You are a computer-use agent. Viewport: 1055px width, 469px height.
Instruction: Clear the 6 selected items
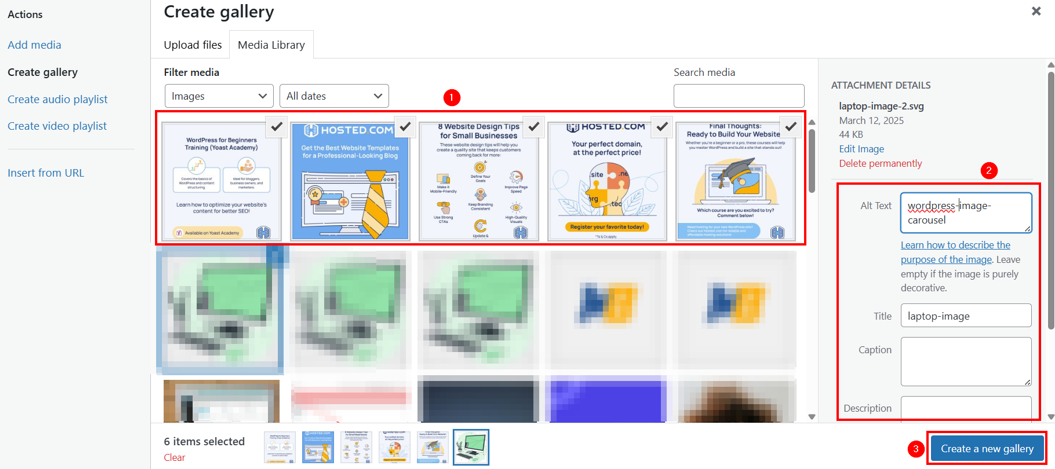click(174, 458)
